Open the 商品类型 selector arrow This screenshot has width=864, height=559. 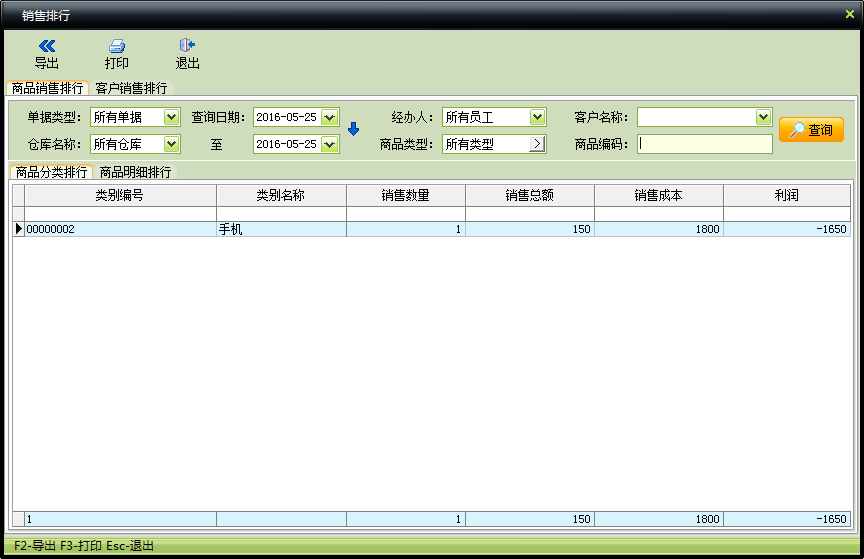pyautogui.click(x=537, y=144)
